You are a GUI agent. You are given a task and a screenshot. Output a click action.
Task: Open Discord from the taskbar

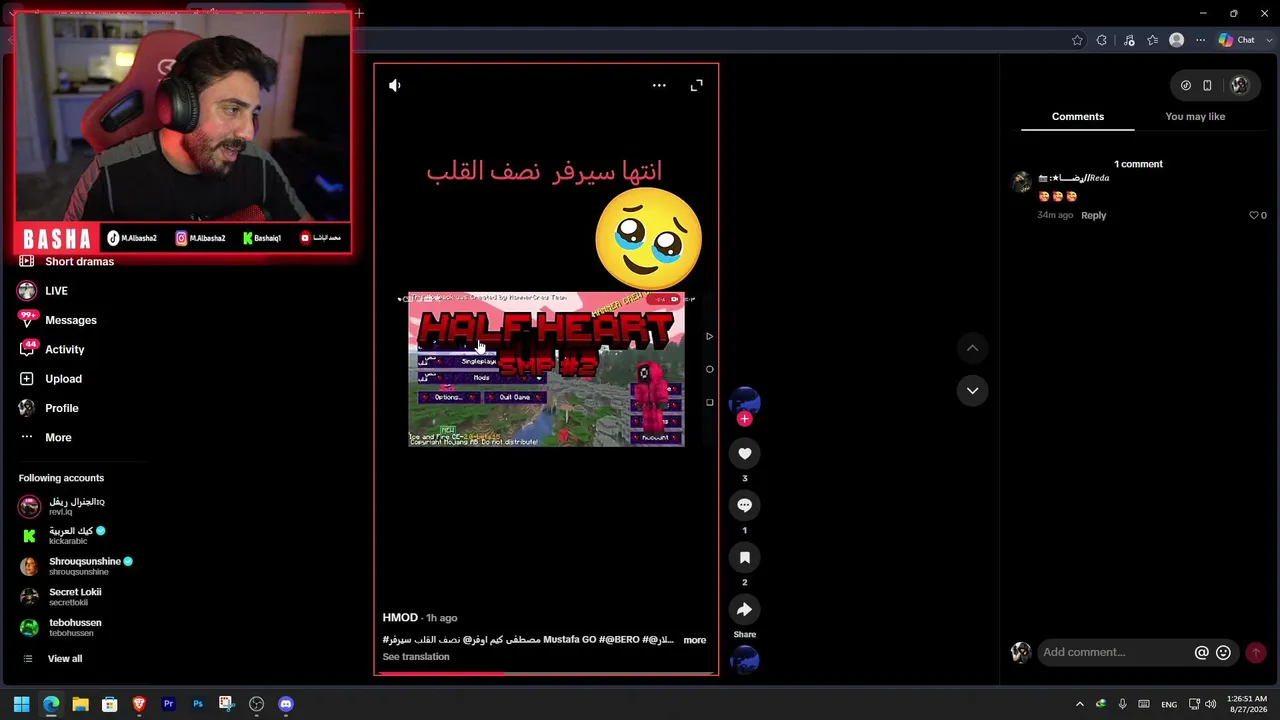(x=286, y=704)
